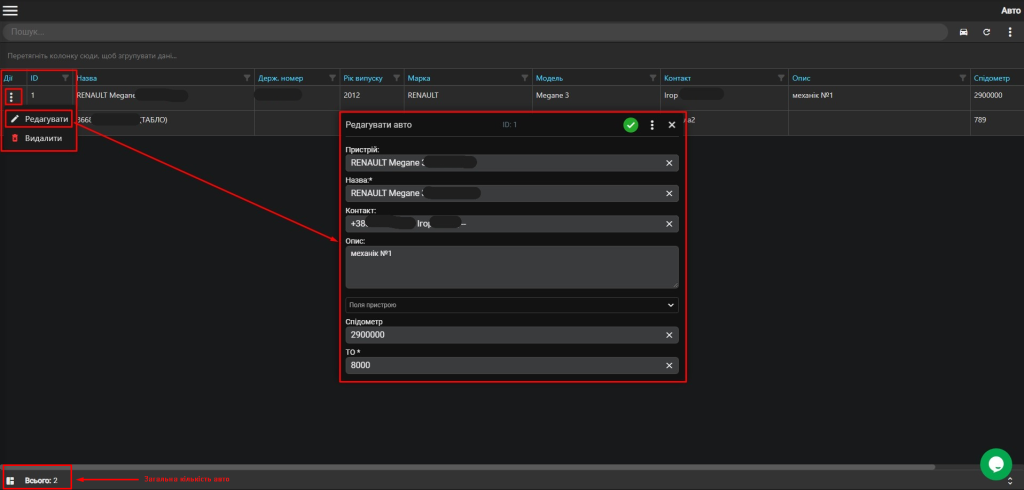Screen dimensions: 1024x490
Task: Filter the Марка column
Action: [525, 78]
